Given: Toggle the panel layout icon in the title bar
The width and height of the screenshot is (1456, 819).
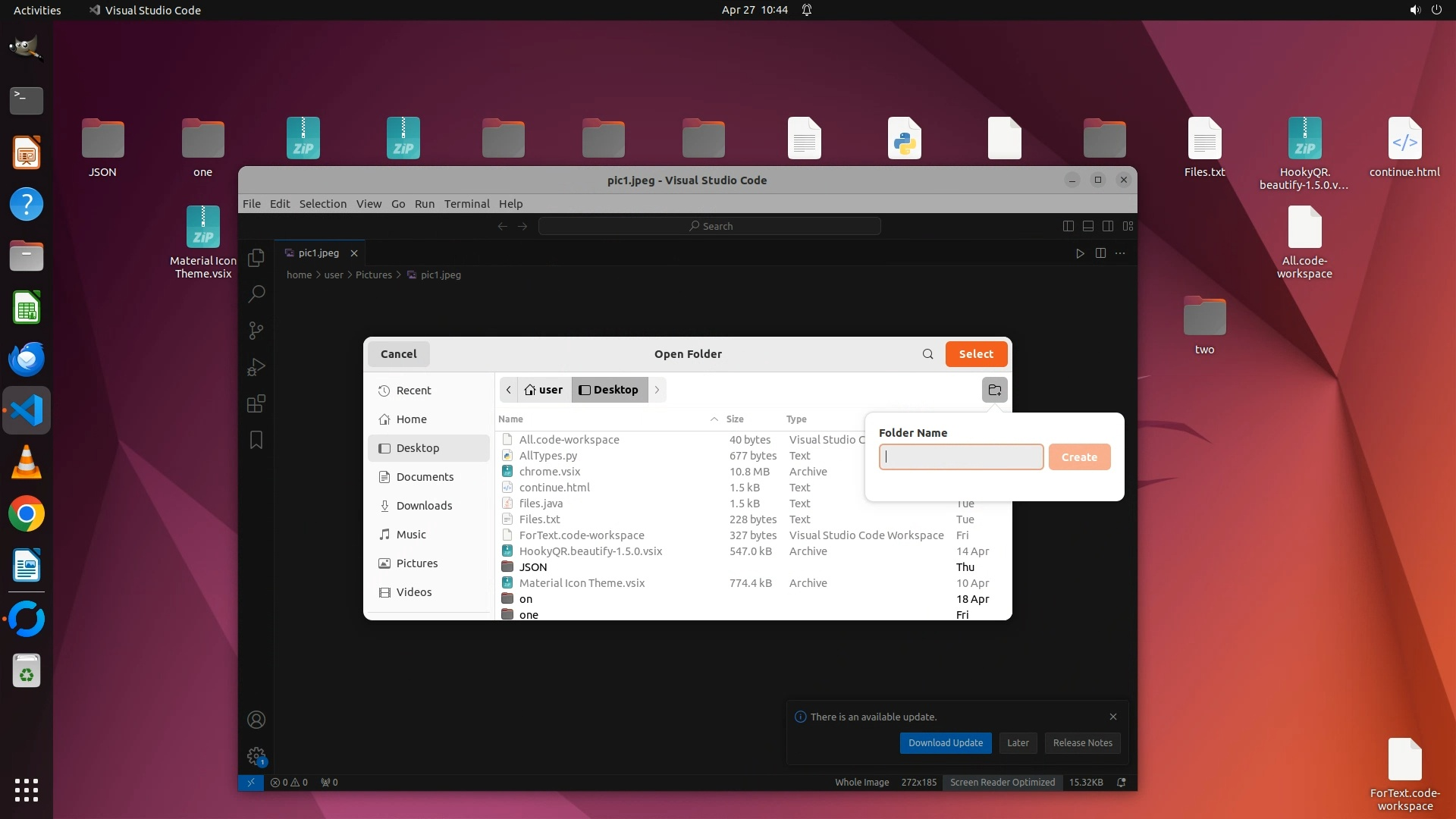Looking at the screenshot, I should point(1087,226).
